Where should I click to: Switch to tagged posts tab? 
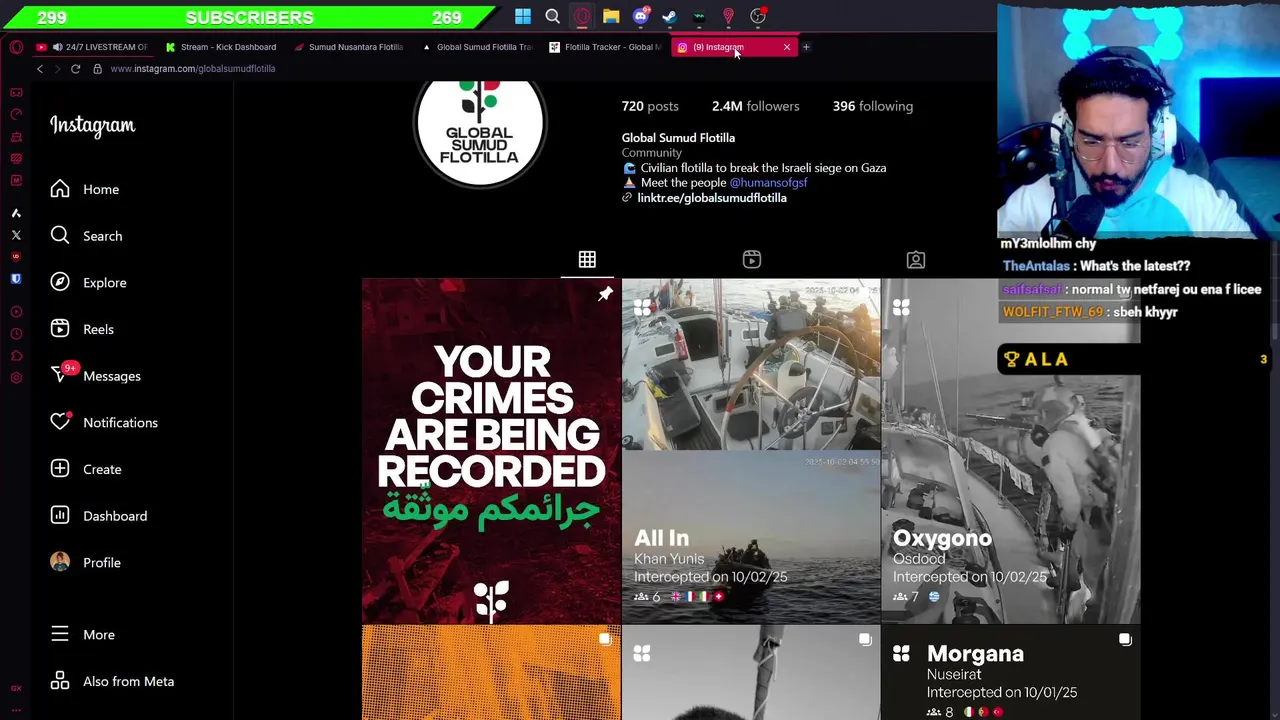pos(916,260)
